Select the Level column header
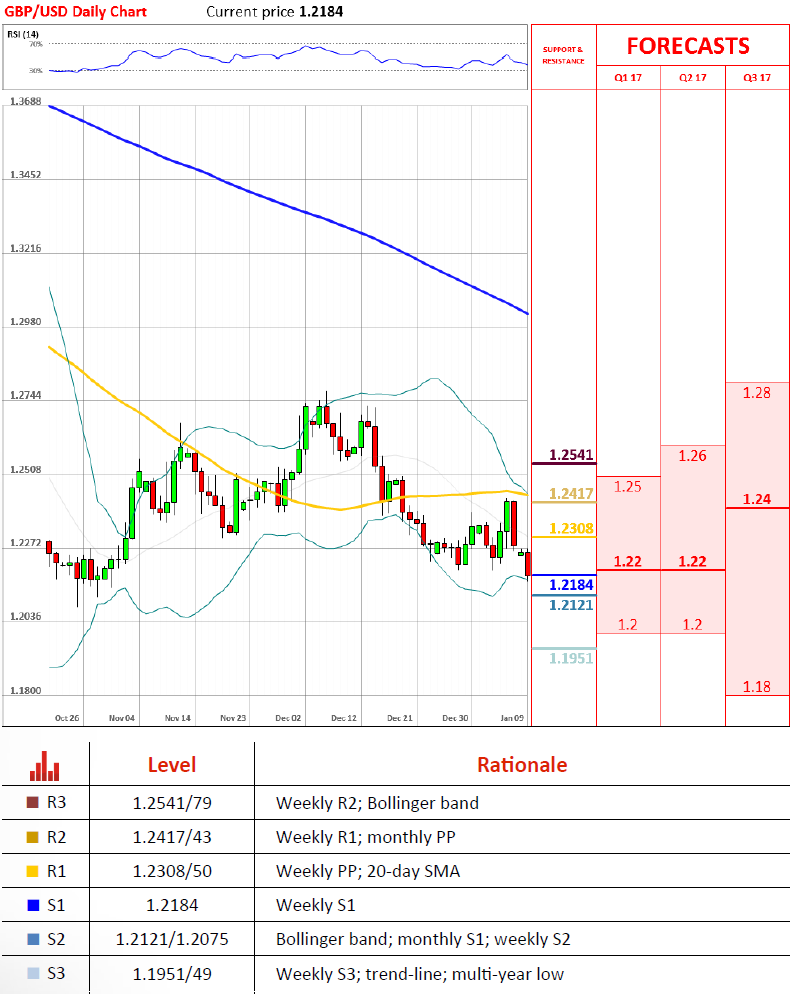This screenshot has width=797, height=994. click(x=172, y=765)
